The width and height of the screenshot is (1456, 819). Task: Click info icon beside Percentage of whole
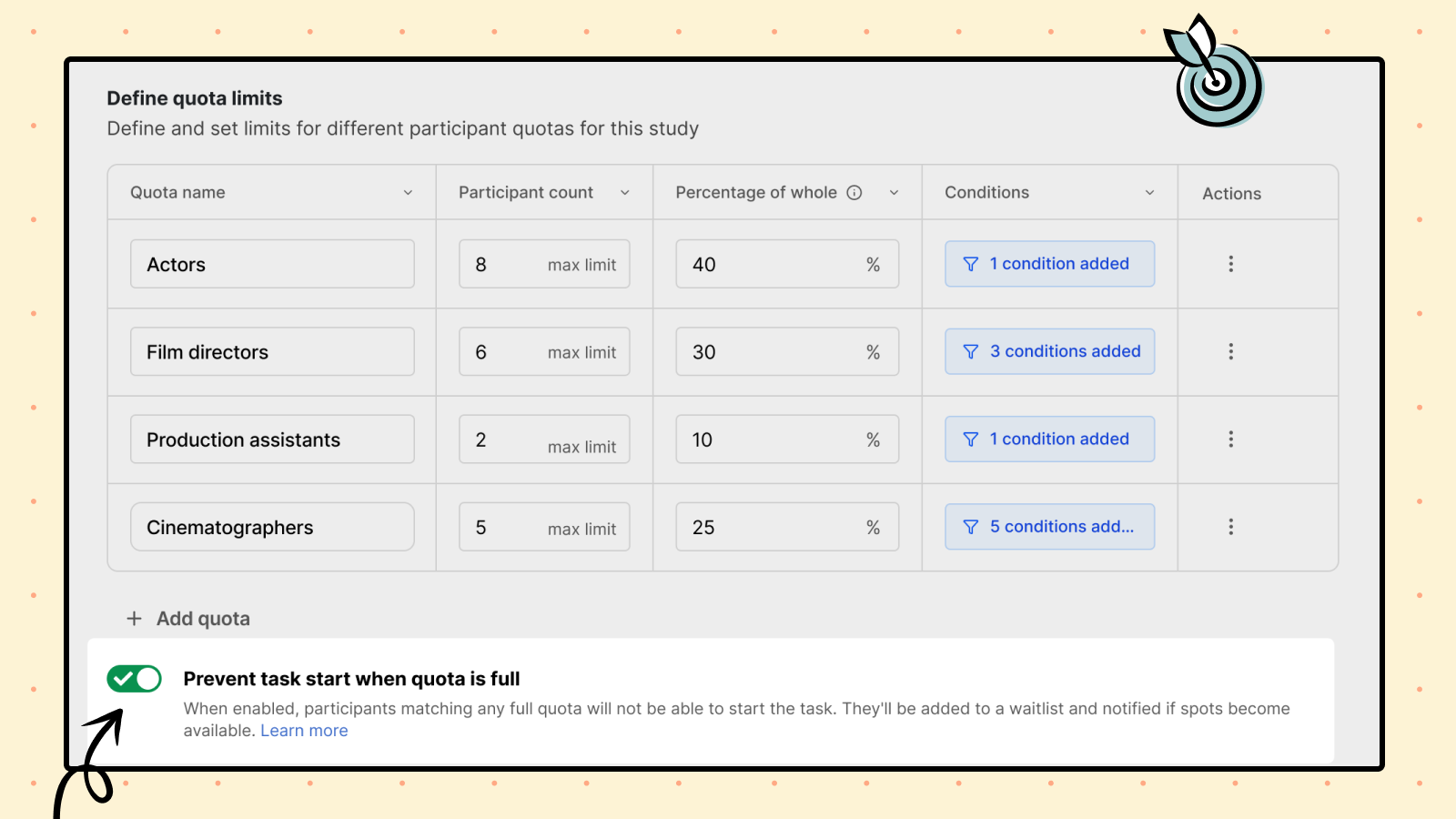854,192
